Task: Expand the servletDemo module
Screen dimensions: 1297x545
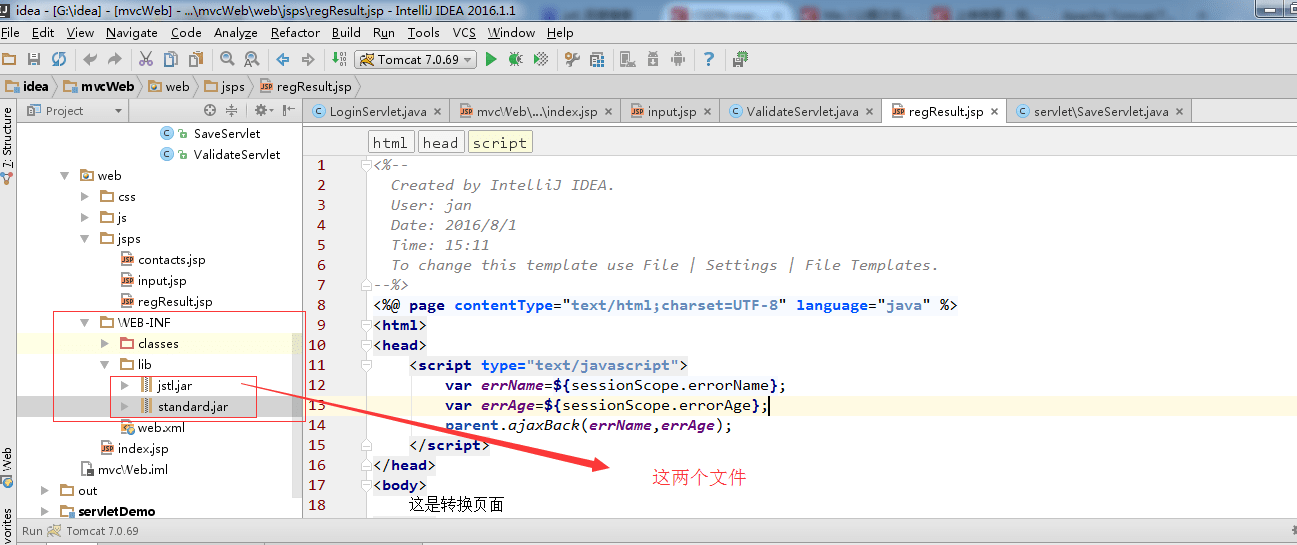Action: (45, 511)
